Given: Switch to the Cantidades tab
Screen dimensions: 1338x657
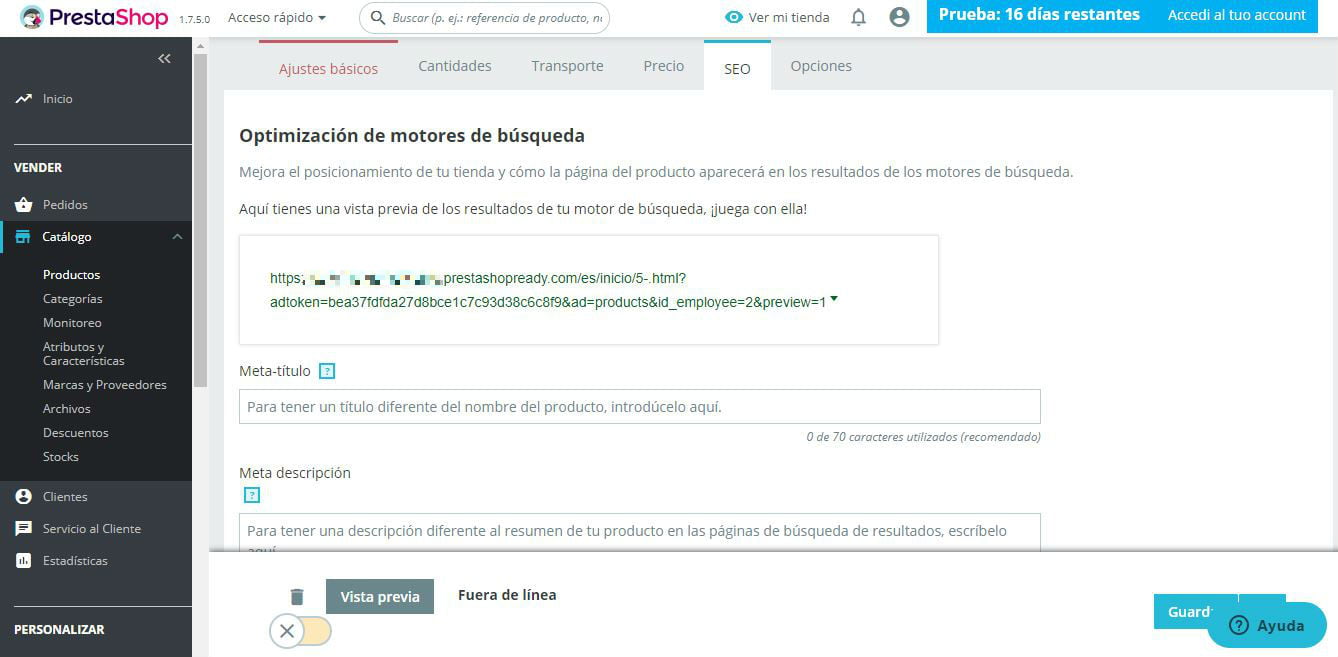Looking at the screenshot, I should tap(453, 65).
